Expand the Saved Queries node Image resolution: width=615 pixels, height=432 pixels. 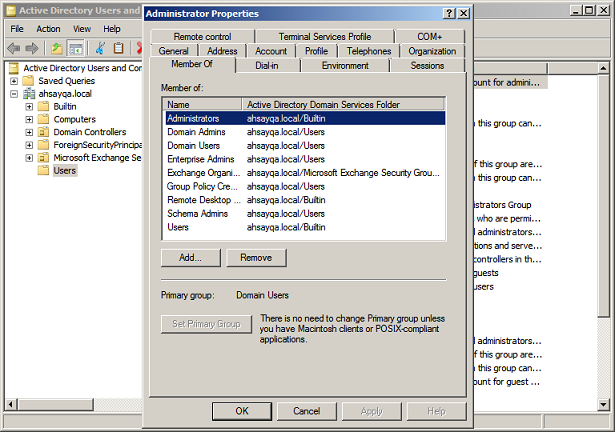(14, 81)
